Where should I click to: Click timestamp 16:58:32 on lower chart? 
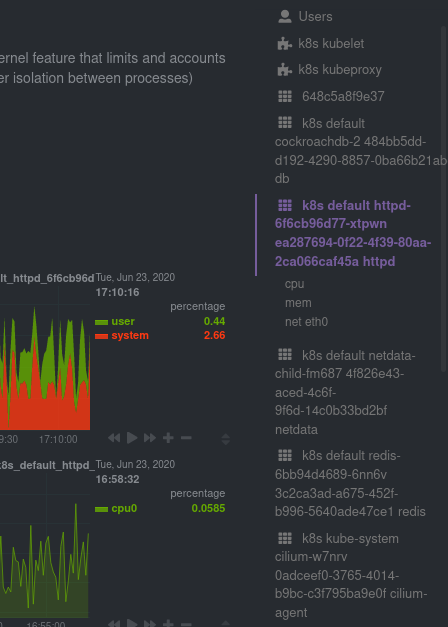click(x=117, y=479)
